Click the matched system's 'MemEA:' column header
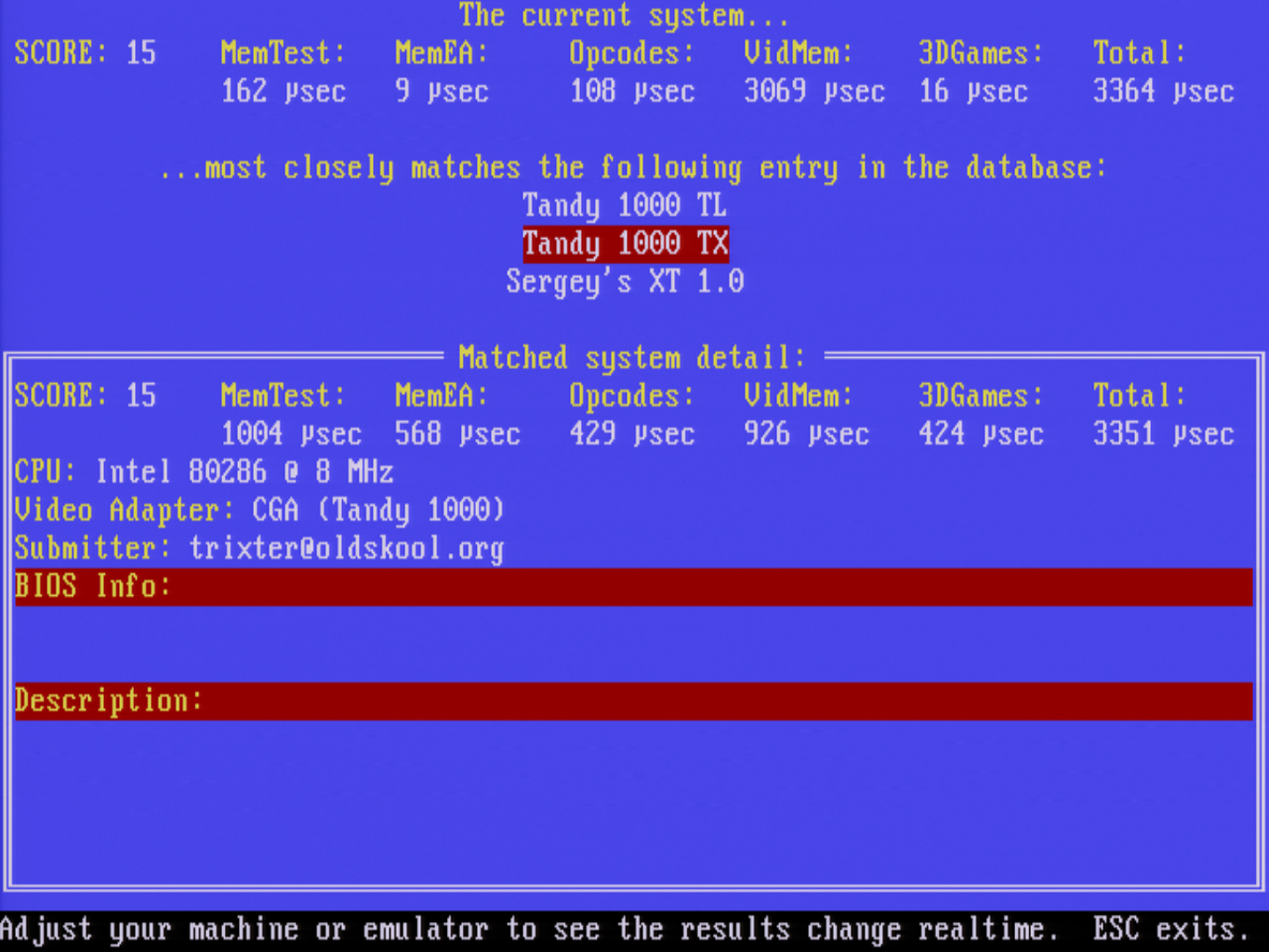The width and height of the screenshot is (1269, 952). pos(442,396)
